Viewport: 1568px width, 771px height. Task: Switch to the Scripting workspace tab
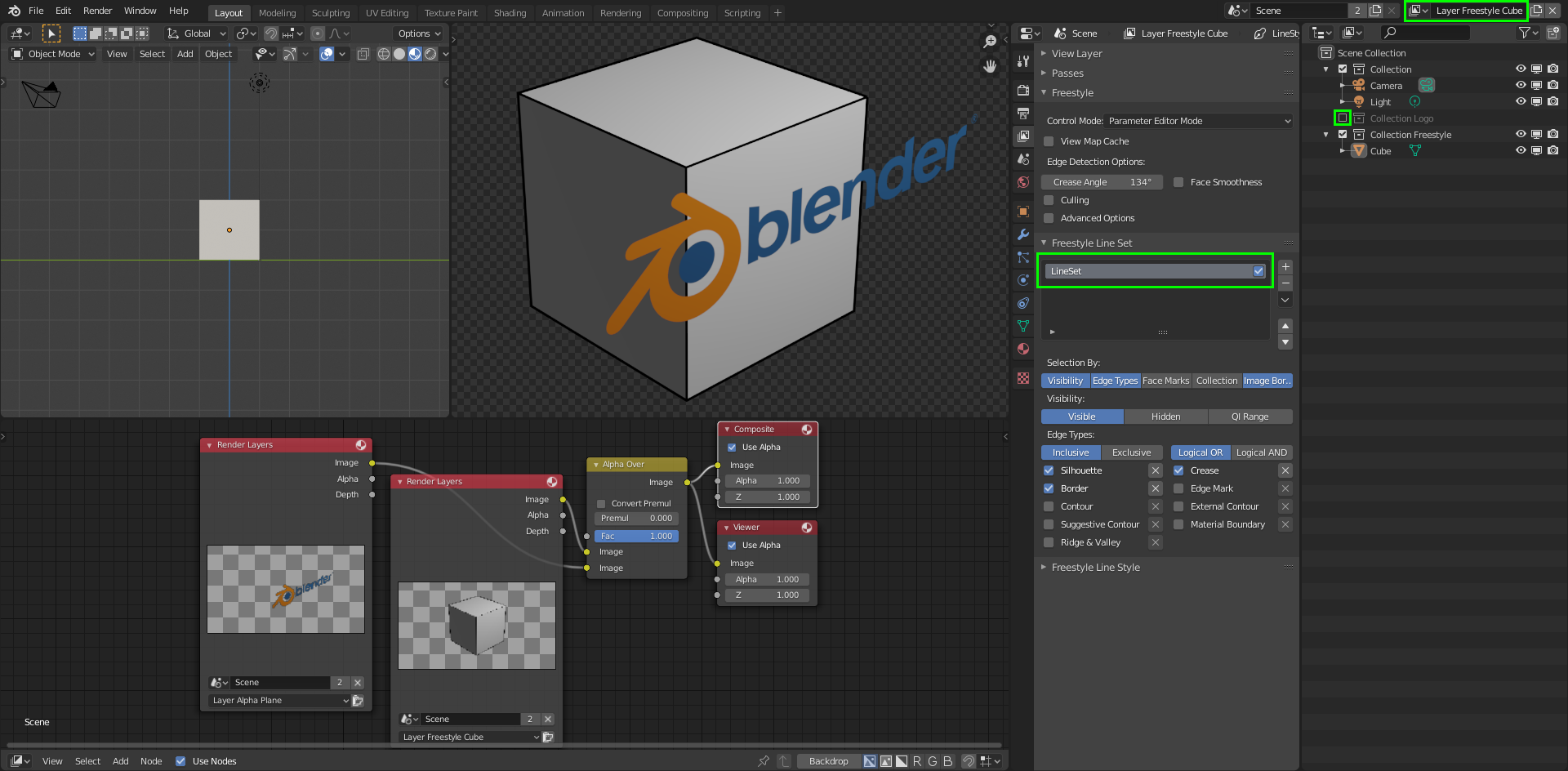click(742, 13)
